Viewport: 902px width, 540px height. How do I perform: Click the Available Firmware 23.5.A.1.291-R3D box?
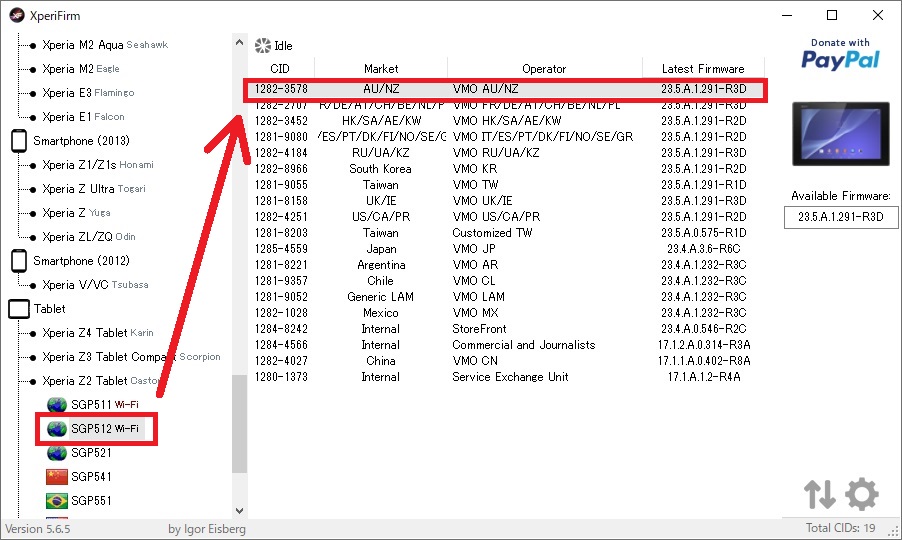pos(840,217)
